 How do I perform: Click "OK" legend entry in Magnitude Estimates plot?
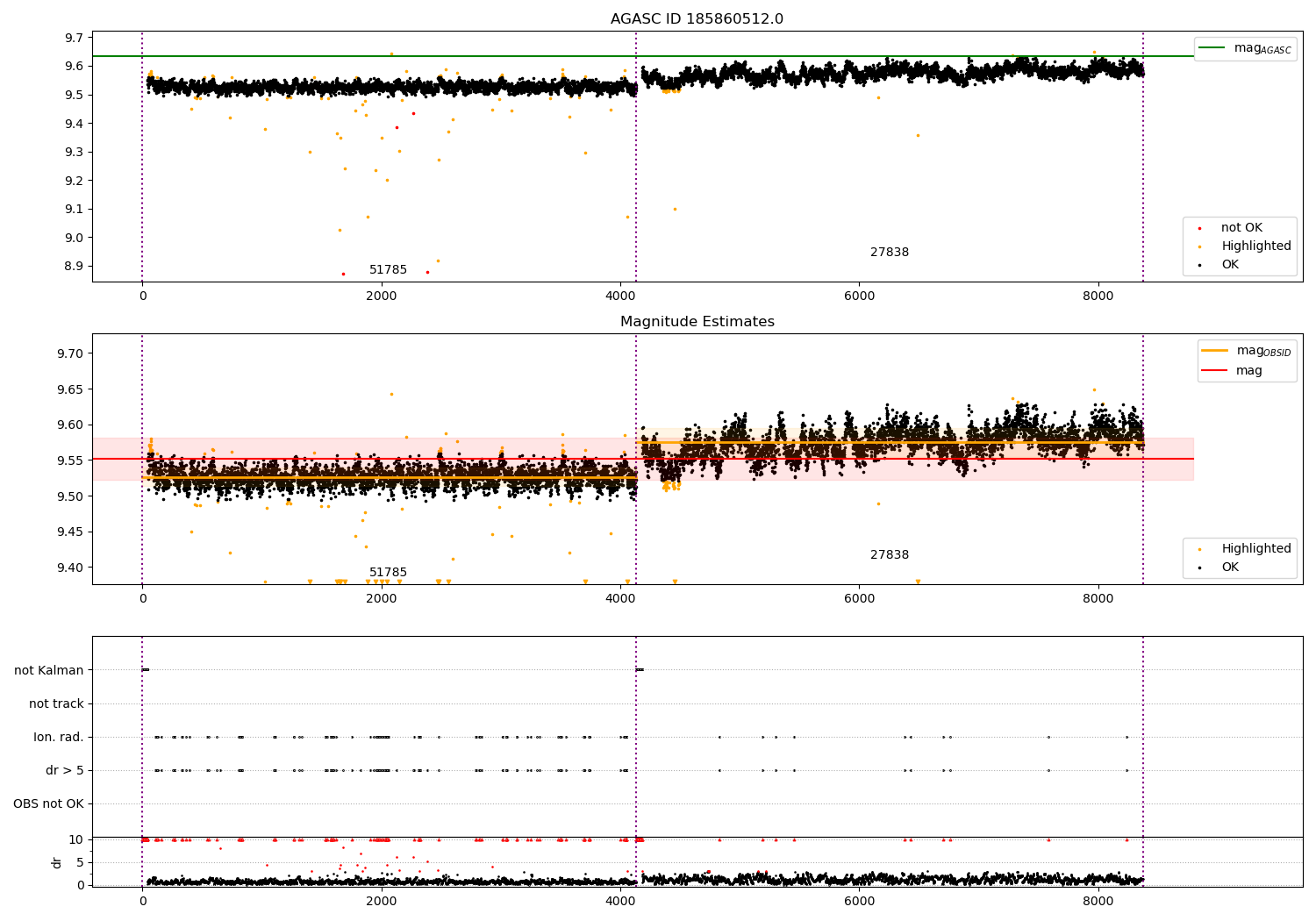1230,568
